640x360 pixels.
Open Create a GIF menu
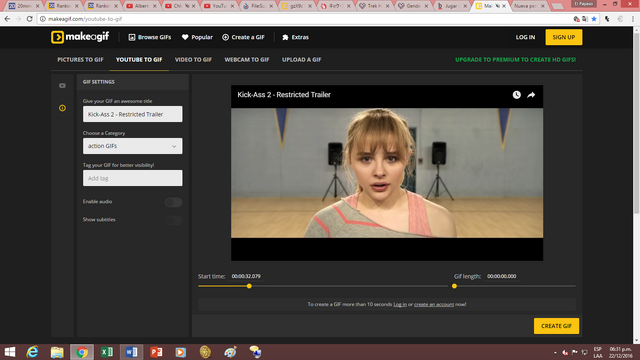[x=243, y=37]
